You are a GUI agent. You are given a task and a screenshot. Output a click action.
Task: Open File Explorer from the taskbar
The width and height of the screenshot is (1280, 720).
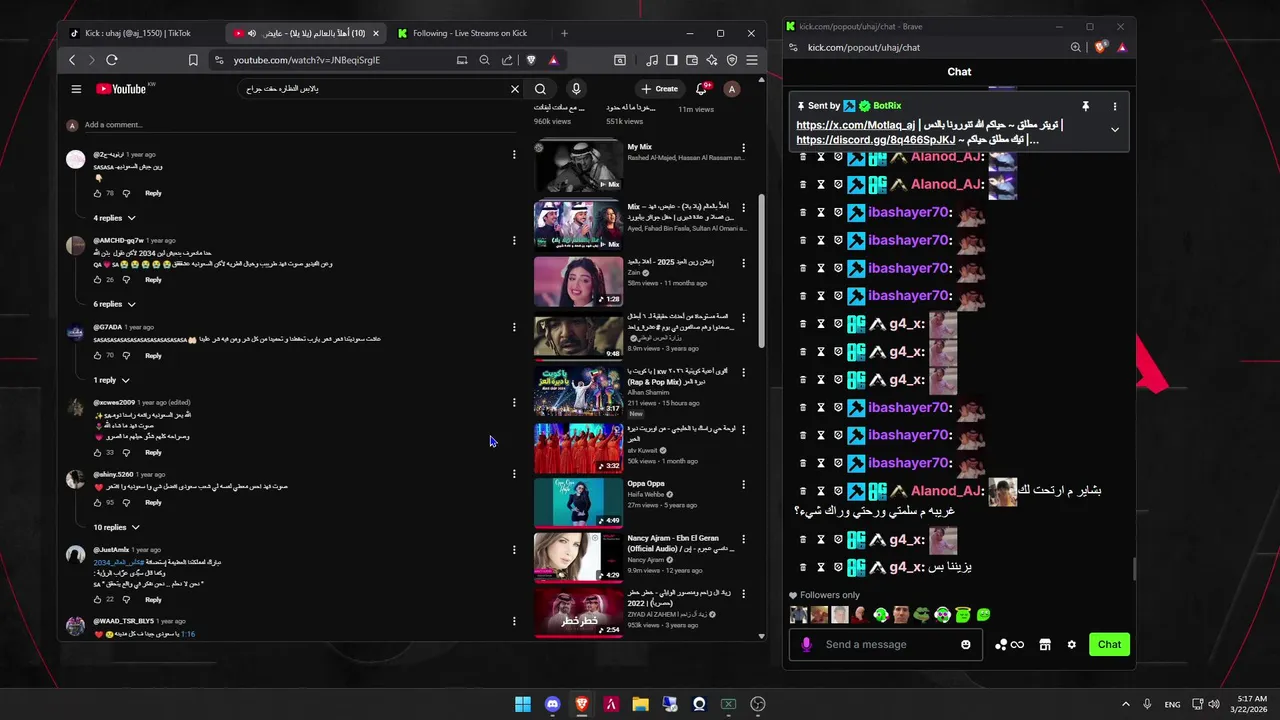[640, 704]
